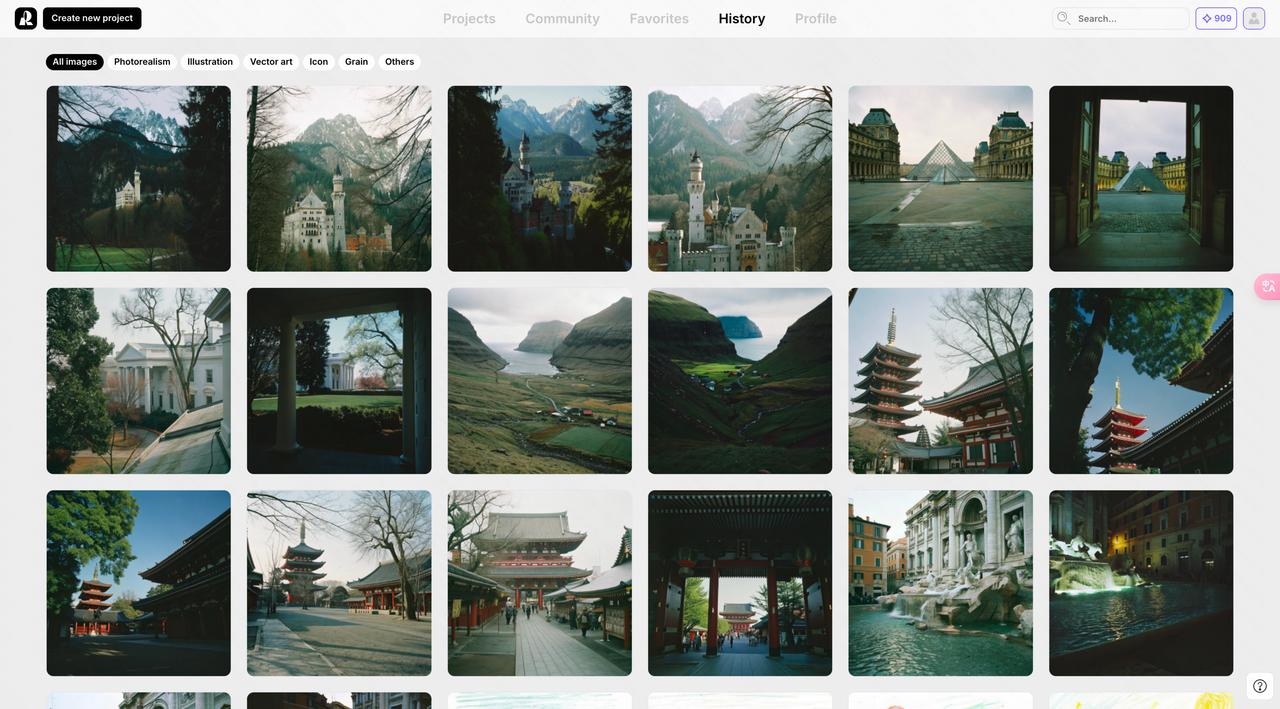Filter by Vector art style
The height and width of the screenshot is (709, 1280).
tap(271, 62)
